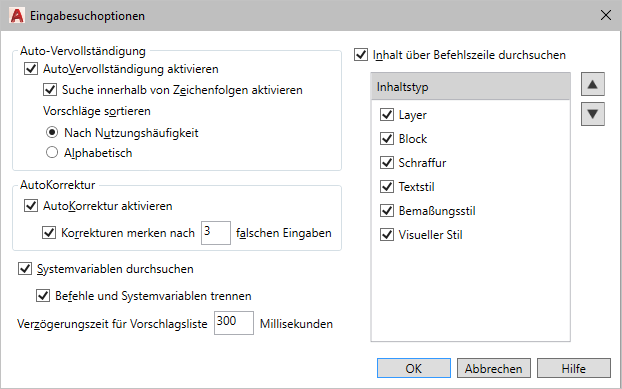Viewport: 622px width, 389px height.
Task: Click the falschen Eingaben number field
Action: 216,233
